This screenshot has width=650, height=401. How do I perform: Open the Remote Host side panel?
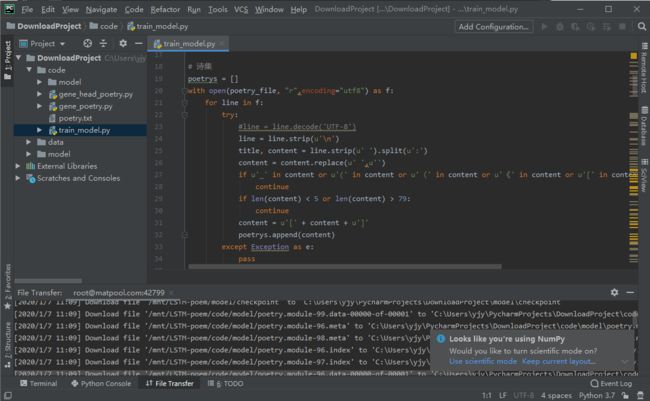point(644,67)
